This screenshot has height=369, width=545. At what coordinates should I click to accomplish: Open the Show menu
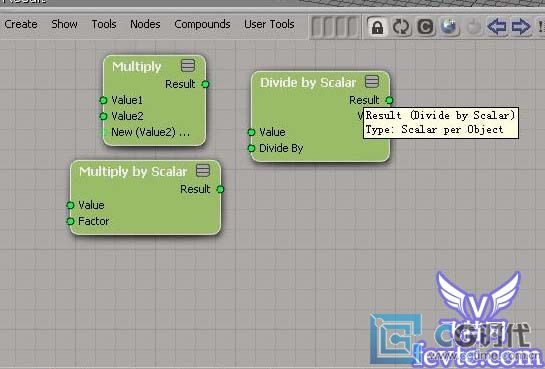(64, 24)
